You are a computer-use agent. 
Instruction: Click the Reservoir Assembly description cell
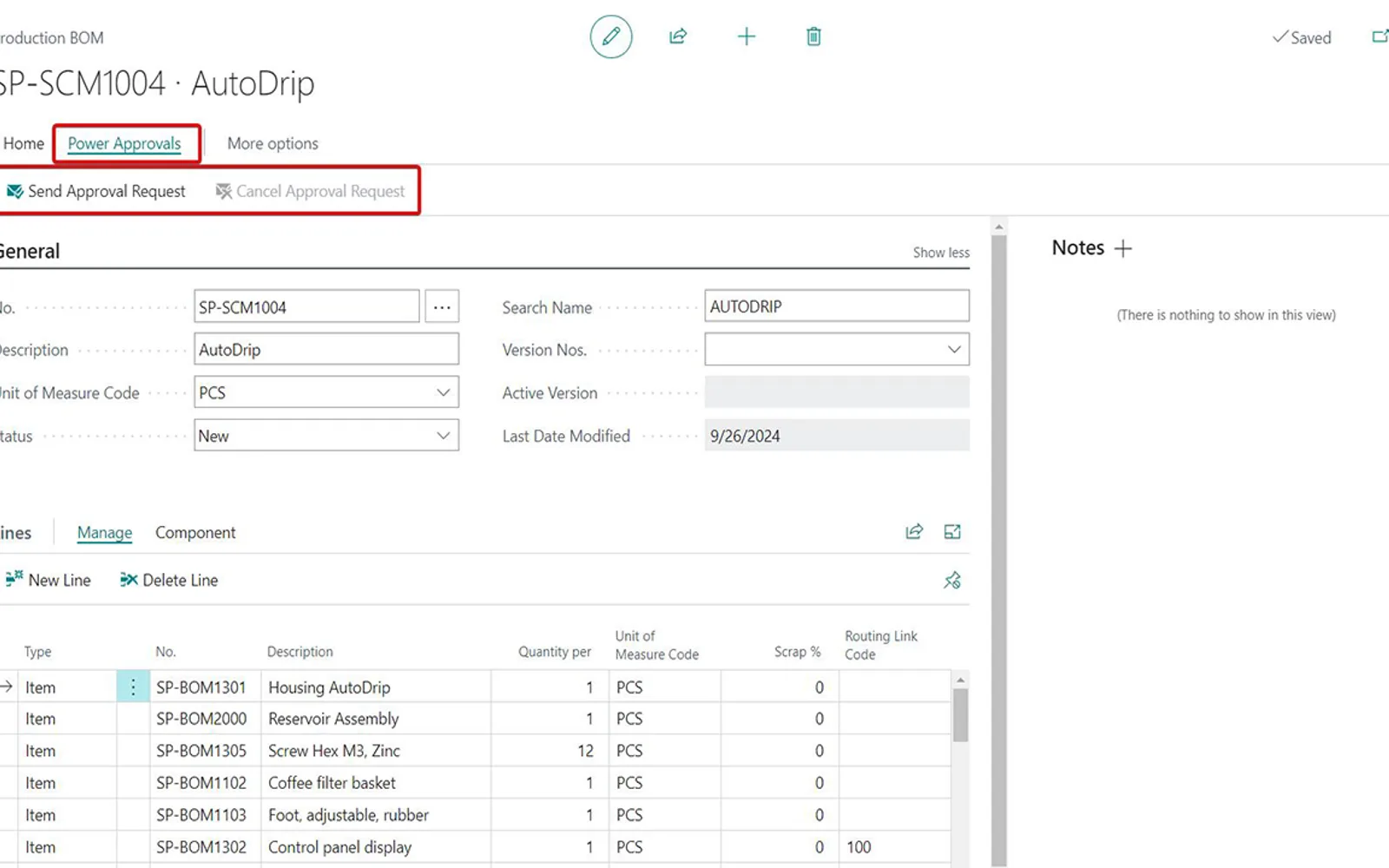[x=375, y=719]
